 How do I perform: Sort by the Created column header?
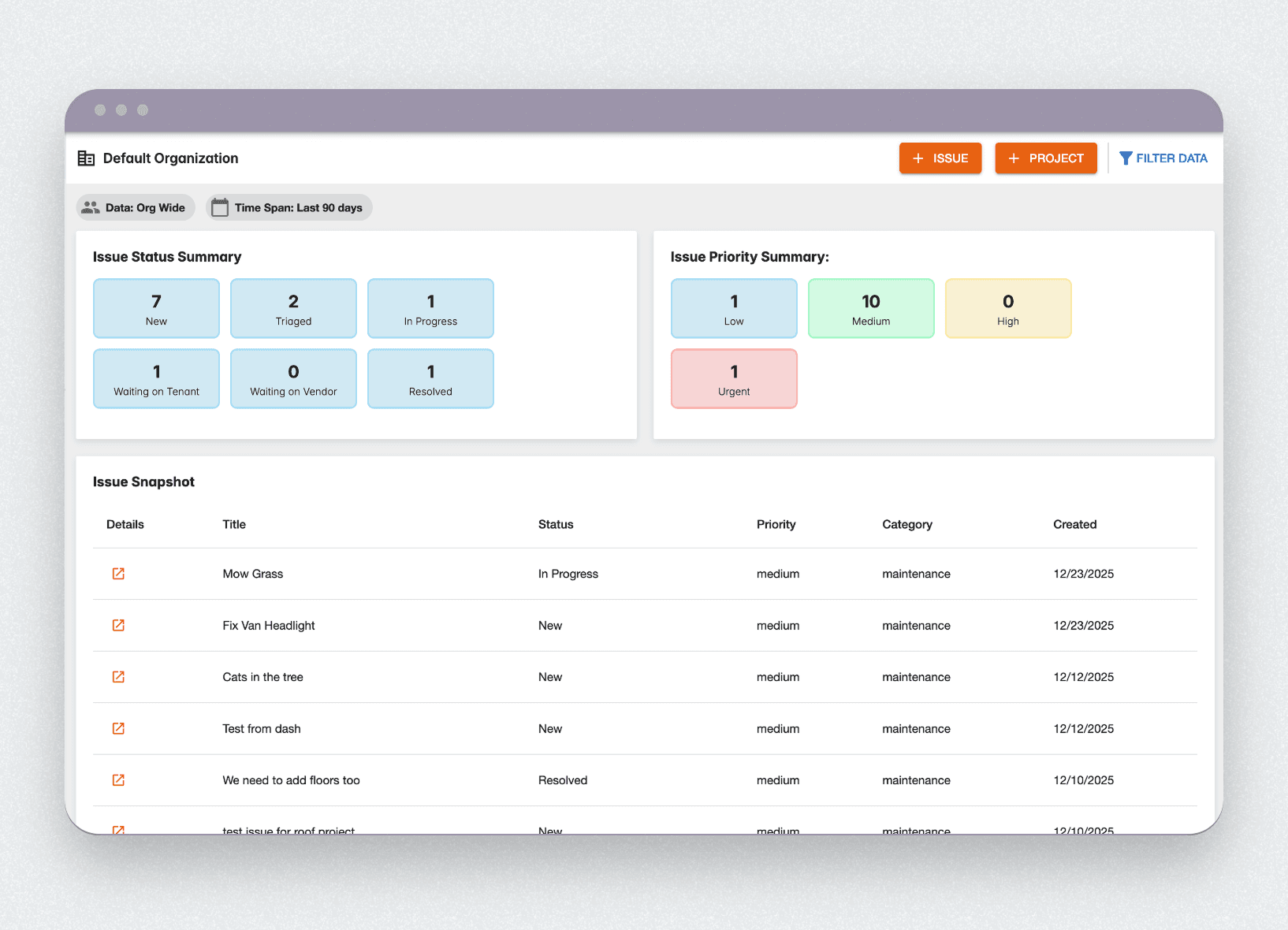tap(1074, 524)
